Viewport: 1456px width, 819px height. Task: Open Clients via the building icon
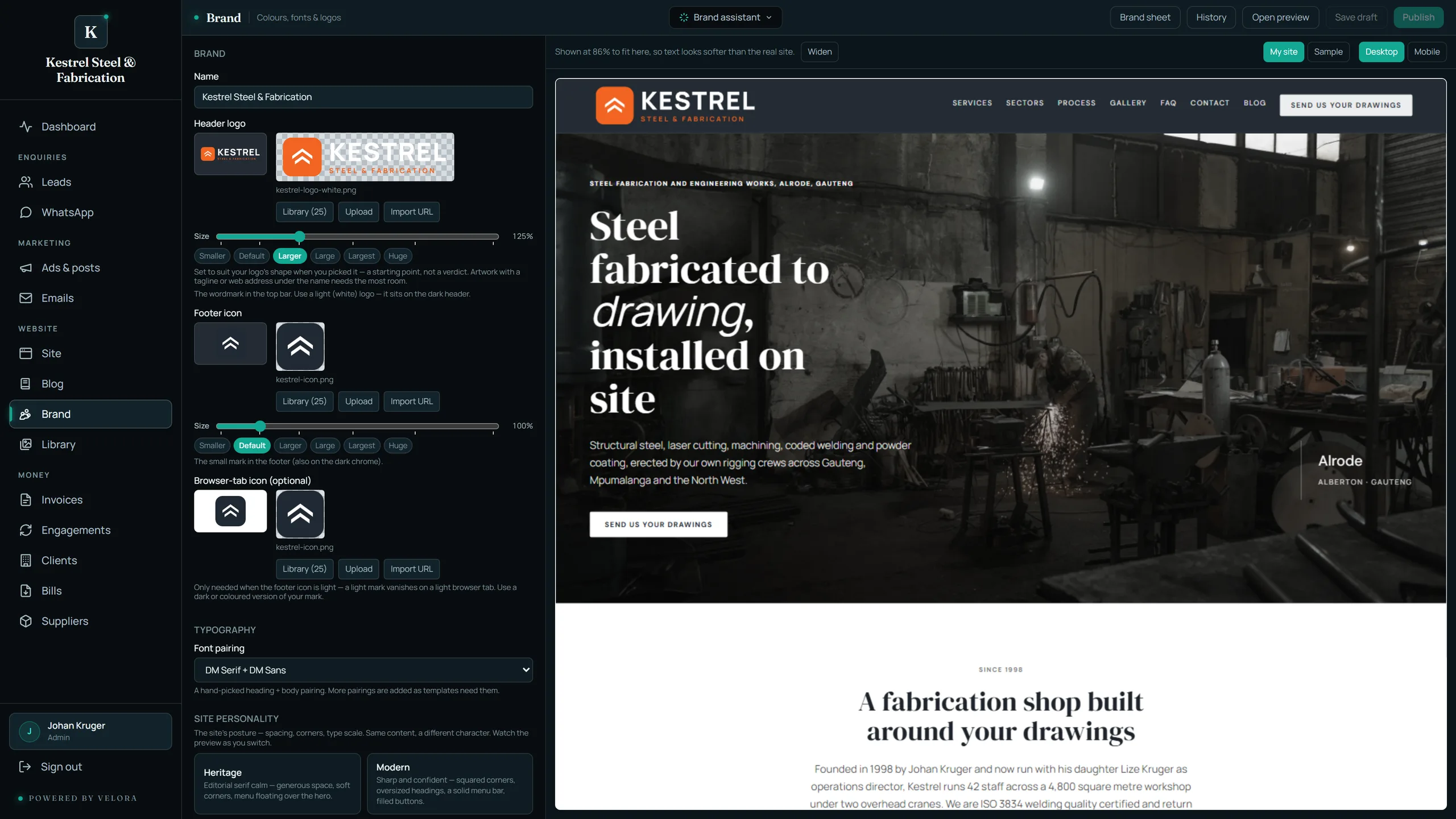(26, 560)
